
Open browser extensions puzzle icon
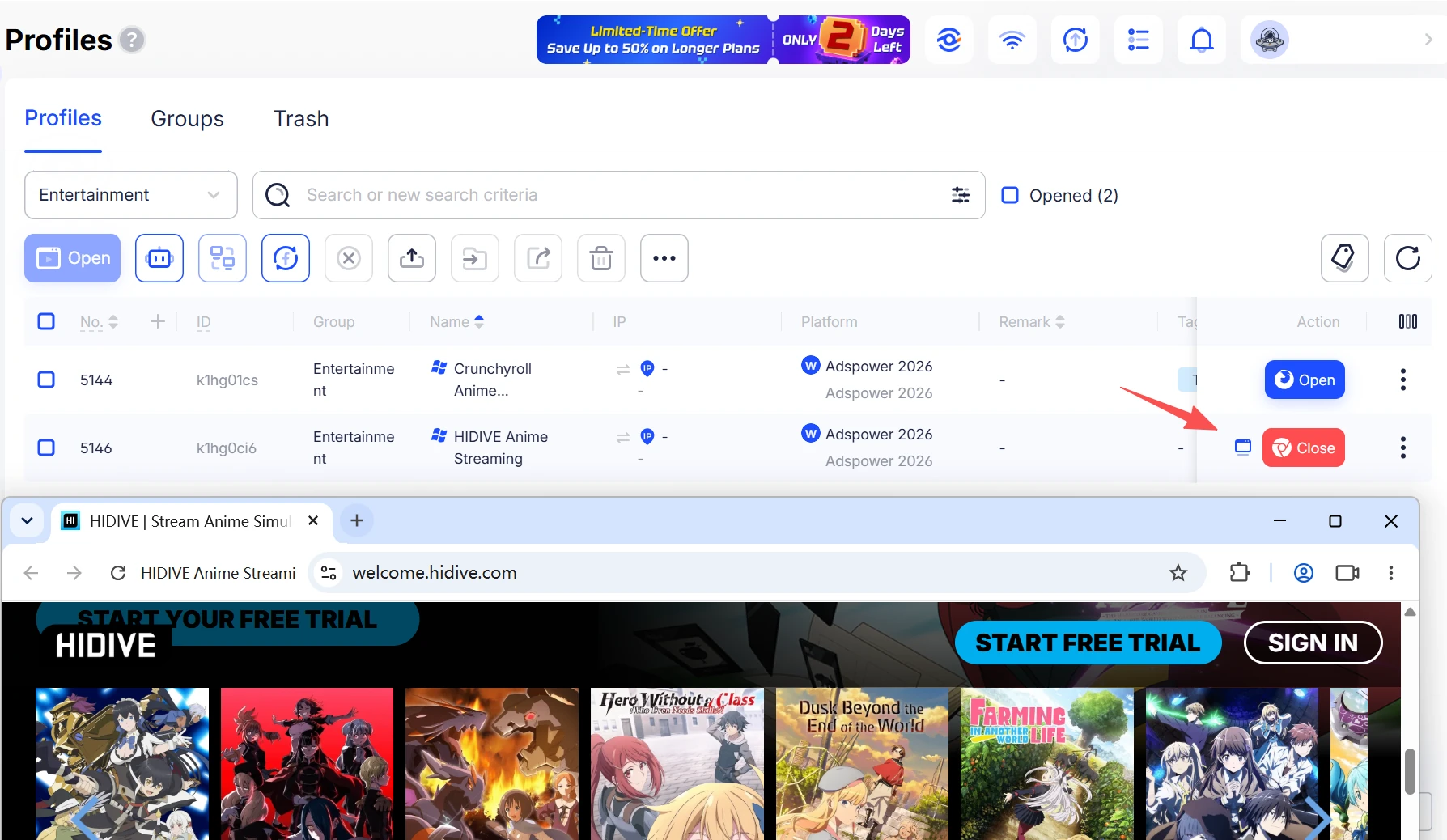click(1239, 573)
